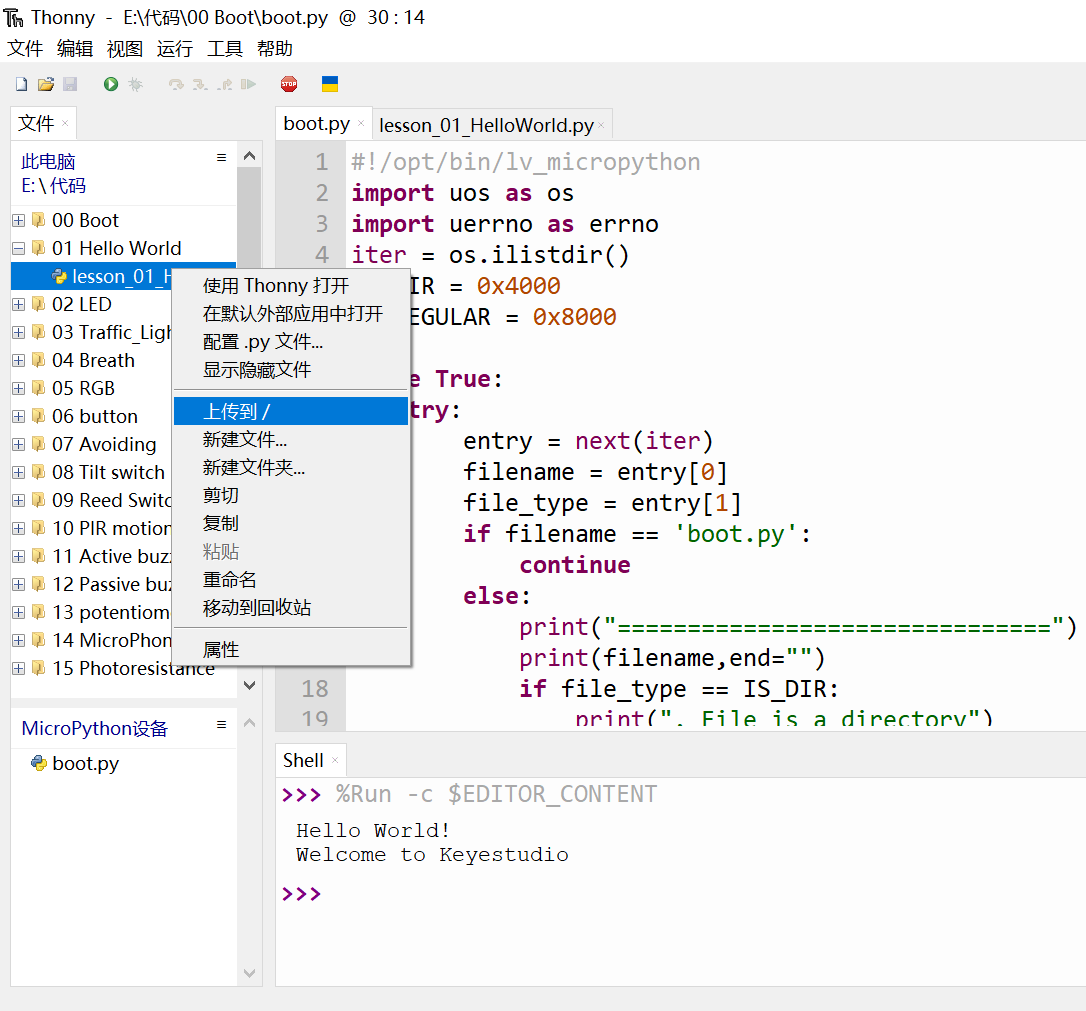Choose 新建文件夹... in context menu
This screenshot has height=1011, width=1086.
tap(291, 467)
